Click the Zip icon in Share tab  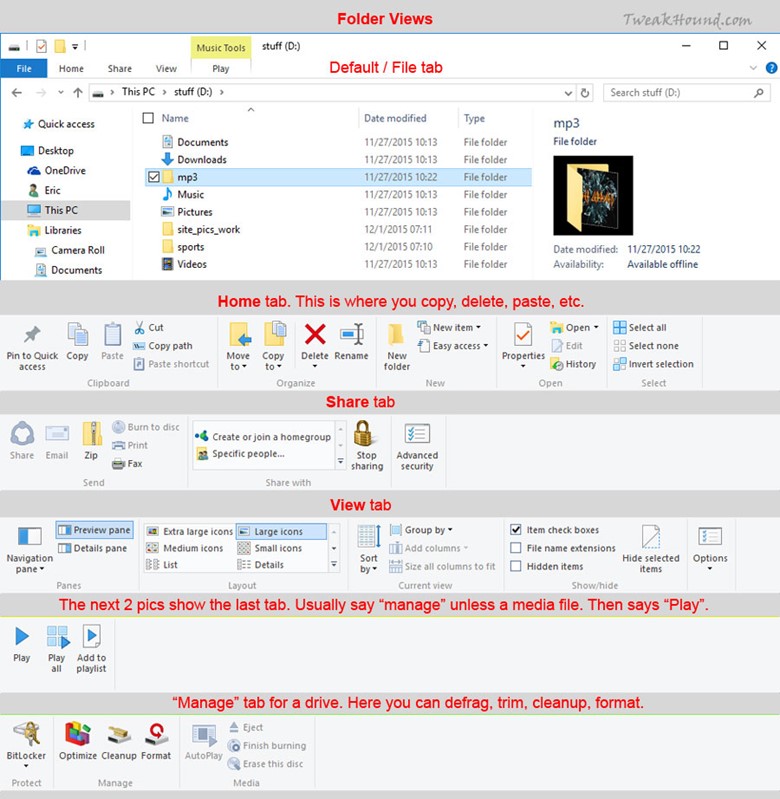pos(92,434)
